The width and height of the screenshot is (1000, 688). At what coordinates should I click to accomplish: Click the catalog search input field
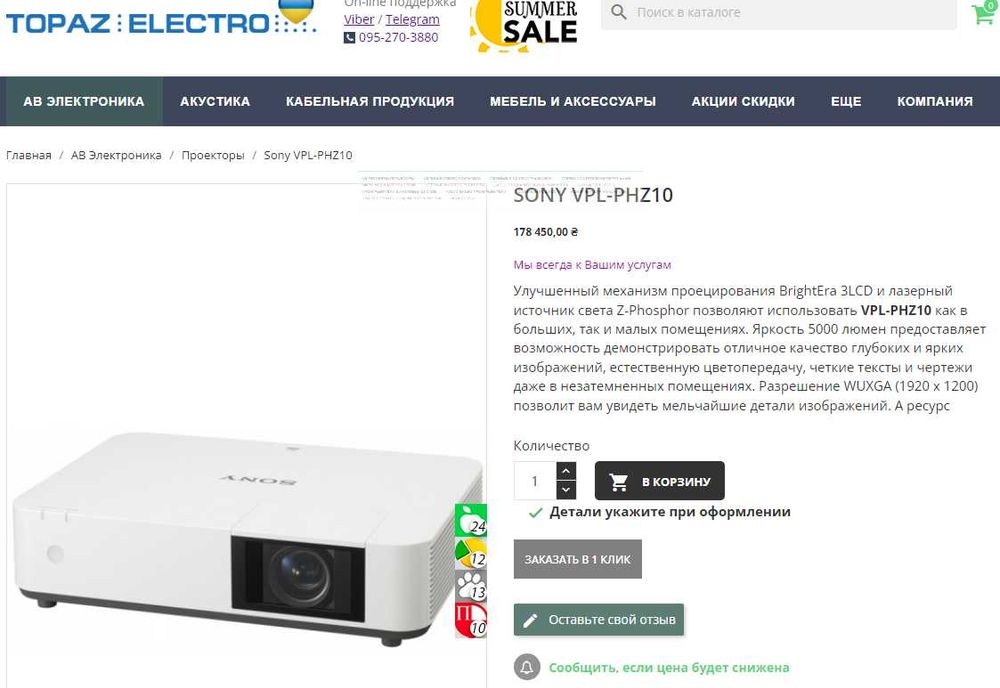point(779,13)
